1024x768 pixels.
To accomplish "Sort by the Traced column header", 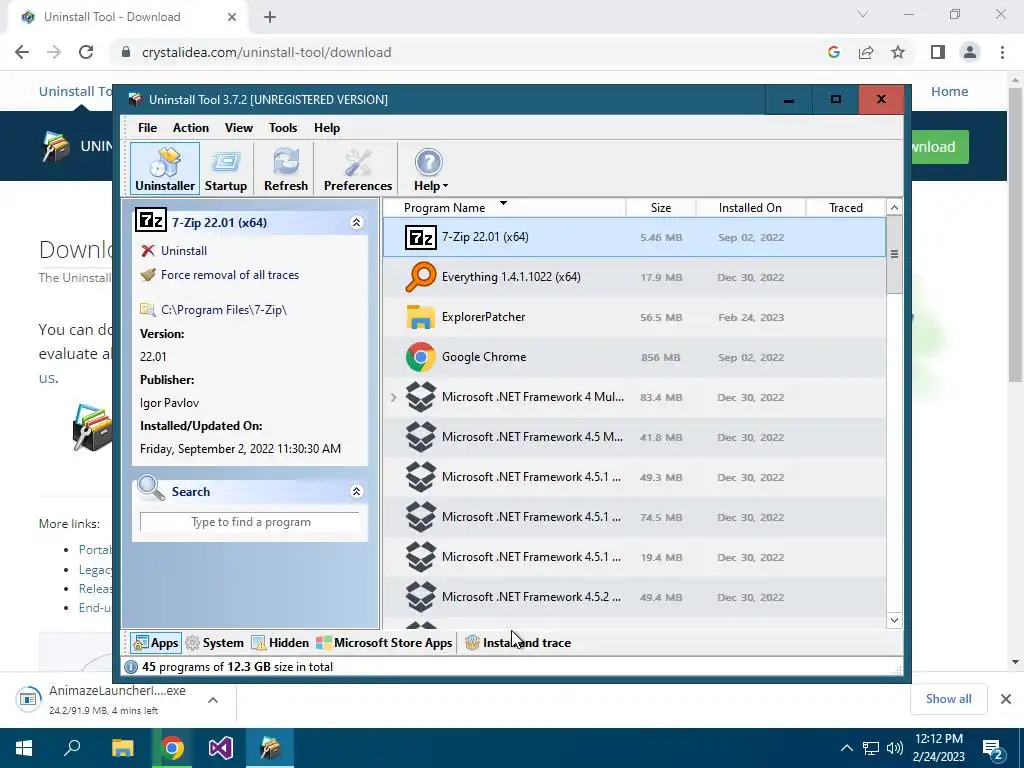I will pyautogui.click(x=846, y=208).
